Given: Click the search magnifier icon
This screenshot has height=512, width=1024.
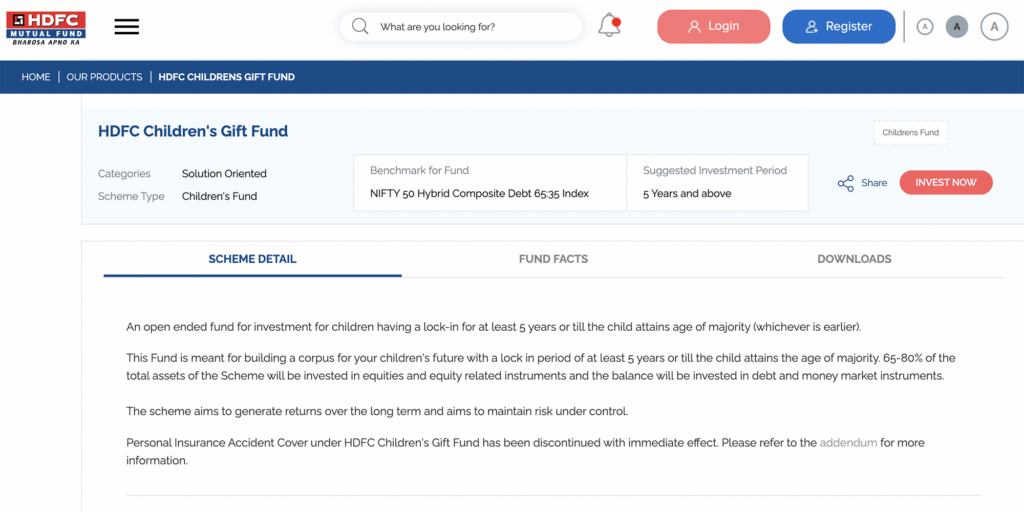Looking at the screenshot, I should 360,27.
